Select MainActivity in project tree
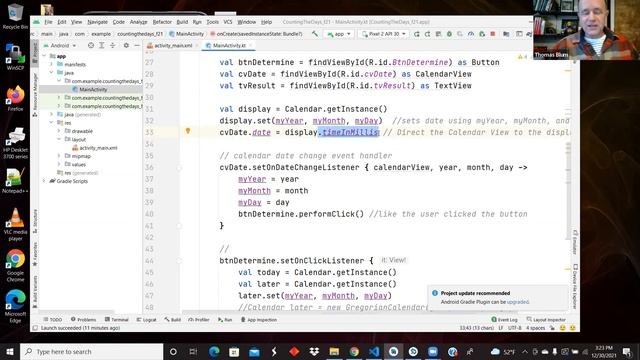The width and height of the screenshot is (640, 360). [x=93, y=89]
